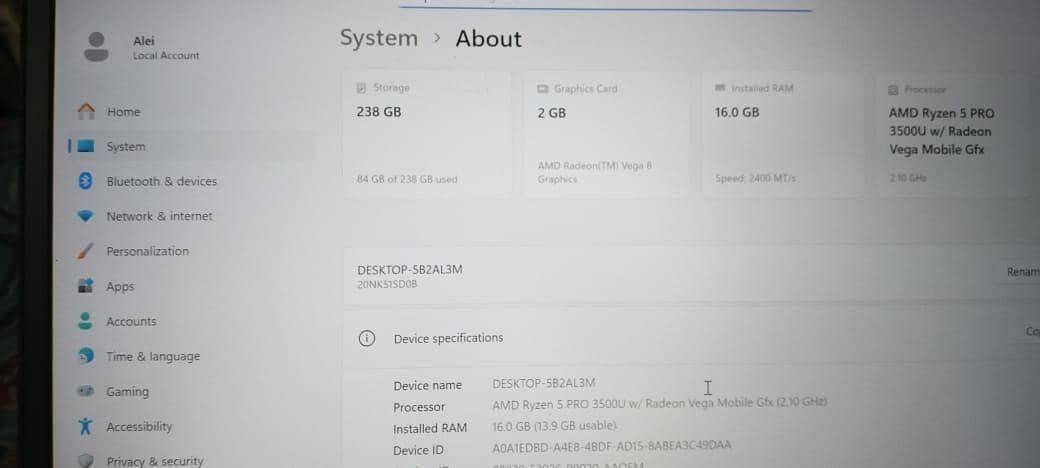The image size is (1040, 468).
Task: Click the Device specifications info icon
Action: [x=367, y=338]
